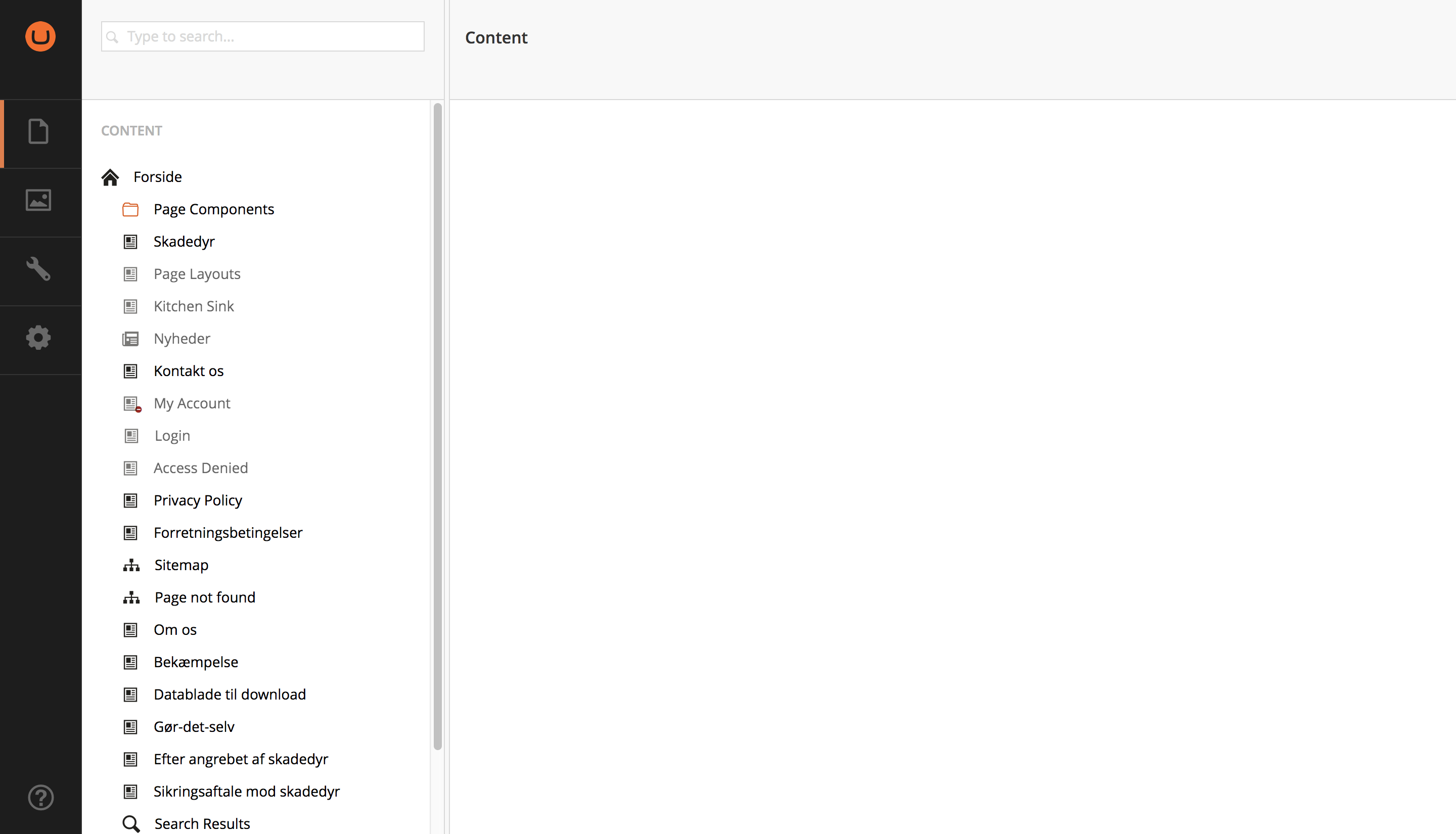This screenshot has height=834, width=1456.
Task: Click the Umbraco logo
Action: coord(40,36)
